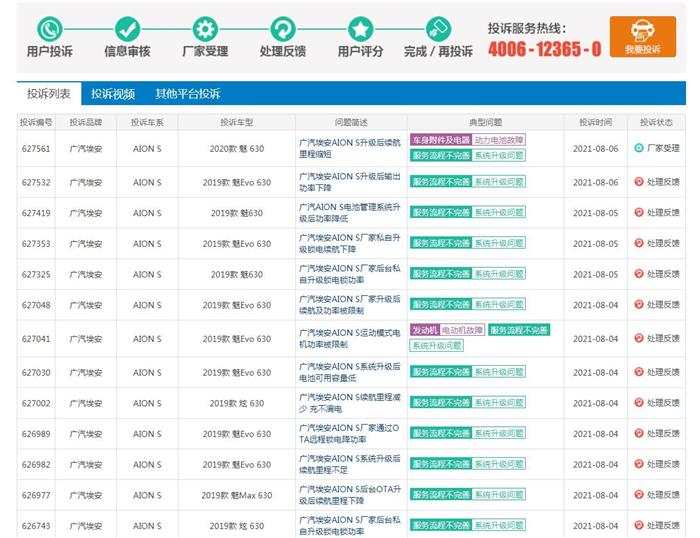
Task: Click 服务流程不完善 tag in row 627532
Action: (441, 182)
